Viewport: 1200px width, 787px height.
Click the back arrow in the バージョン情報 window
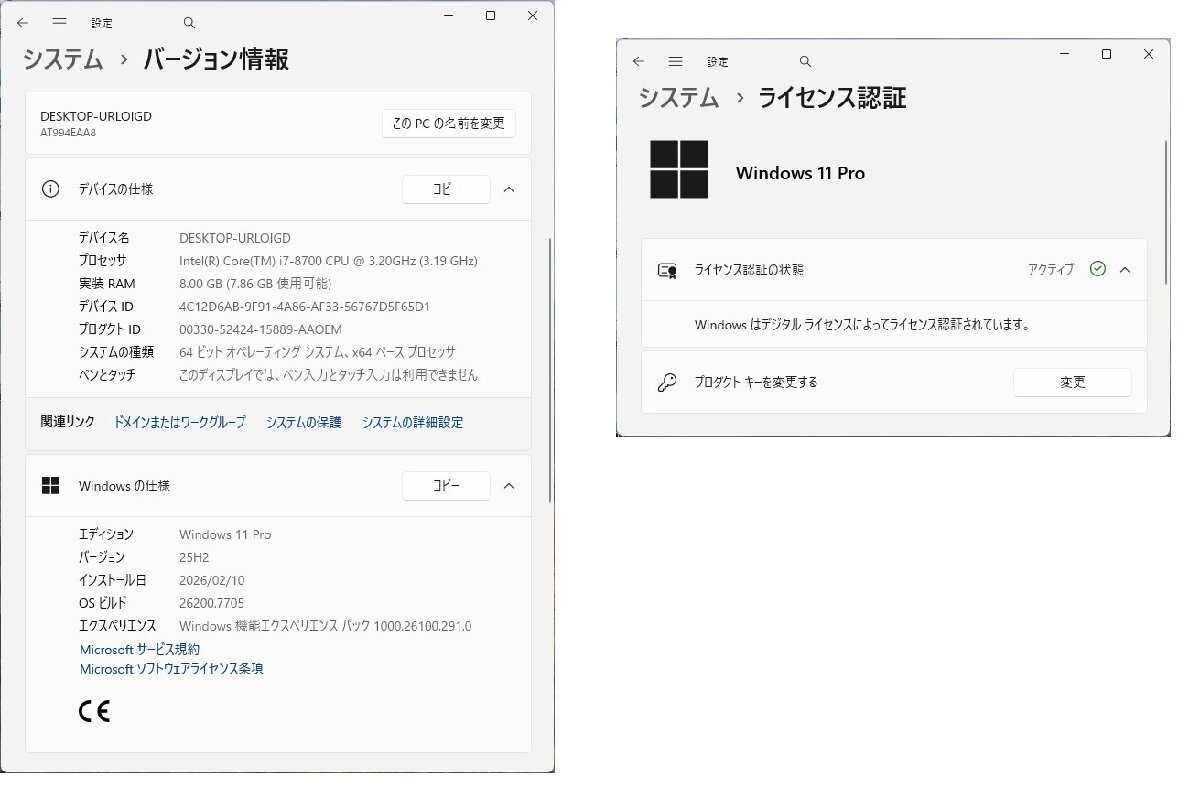[20, 21]
